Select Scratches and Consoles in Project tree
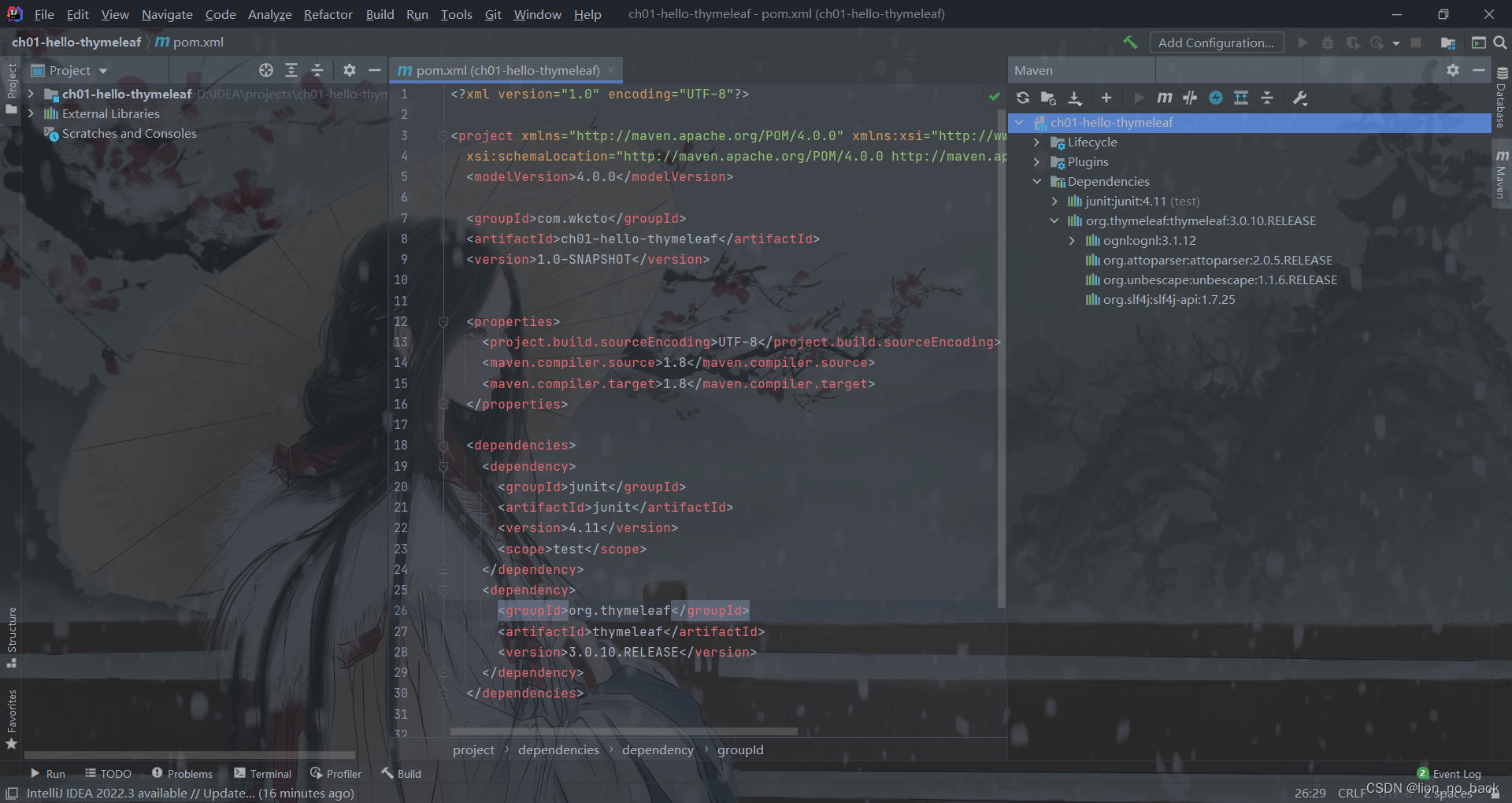 coord(129,133)
